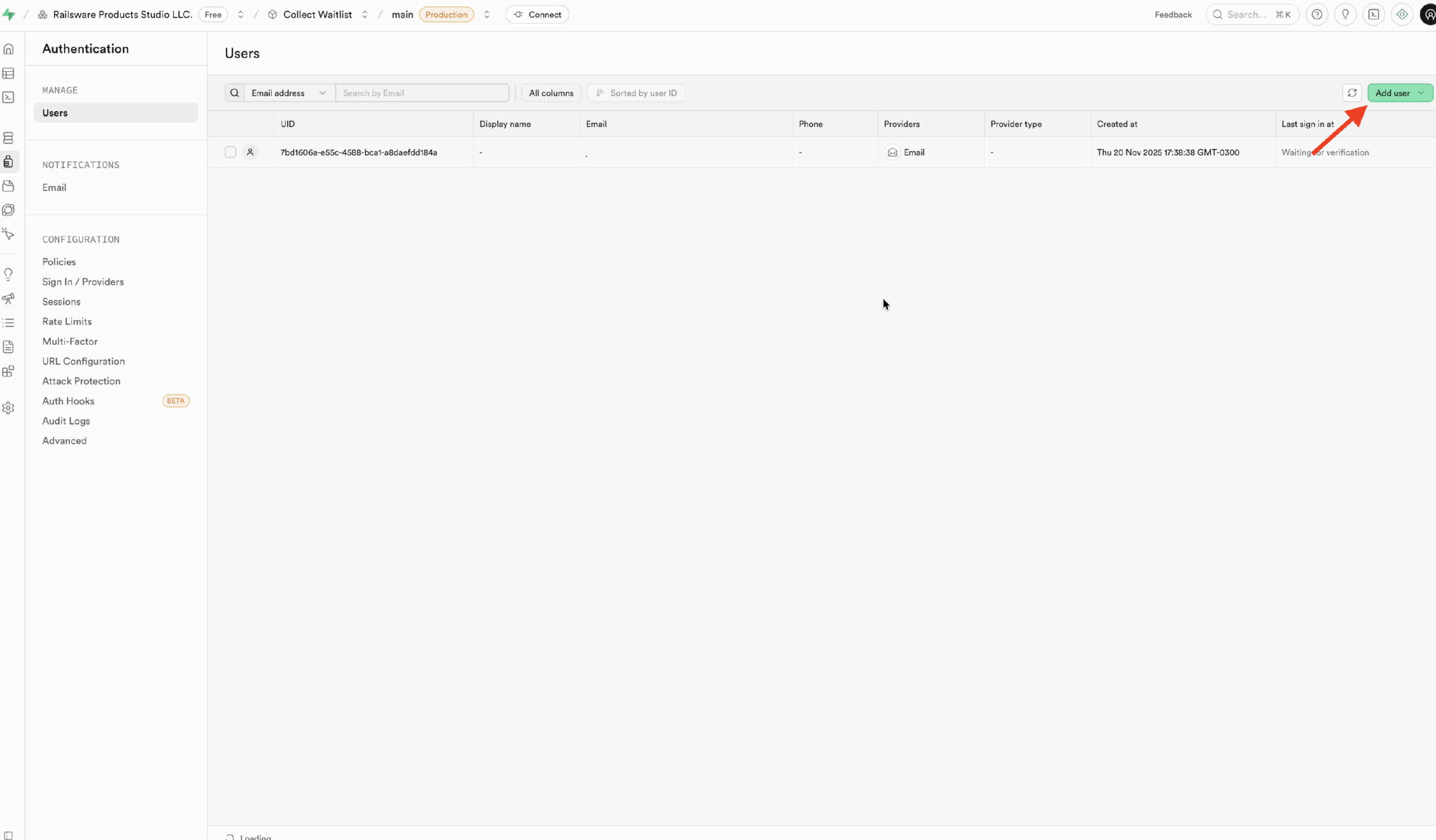Expand the main branch switcher chevrons
The width and height of the screenshot is (1436, 840).
(487, 15)
